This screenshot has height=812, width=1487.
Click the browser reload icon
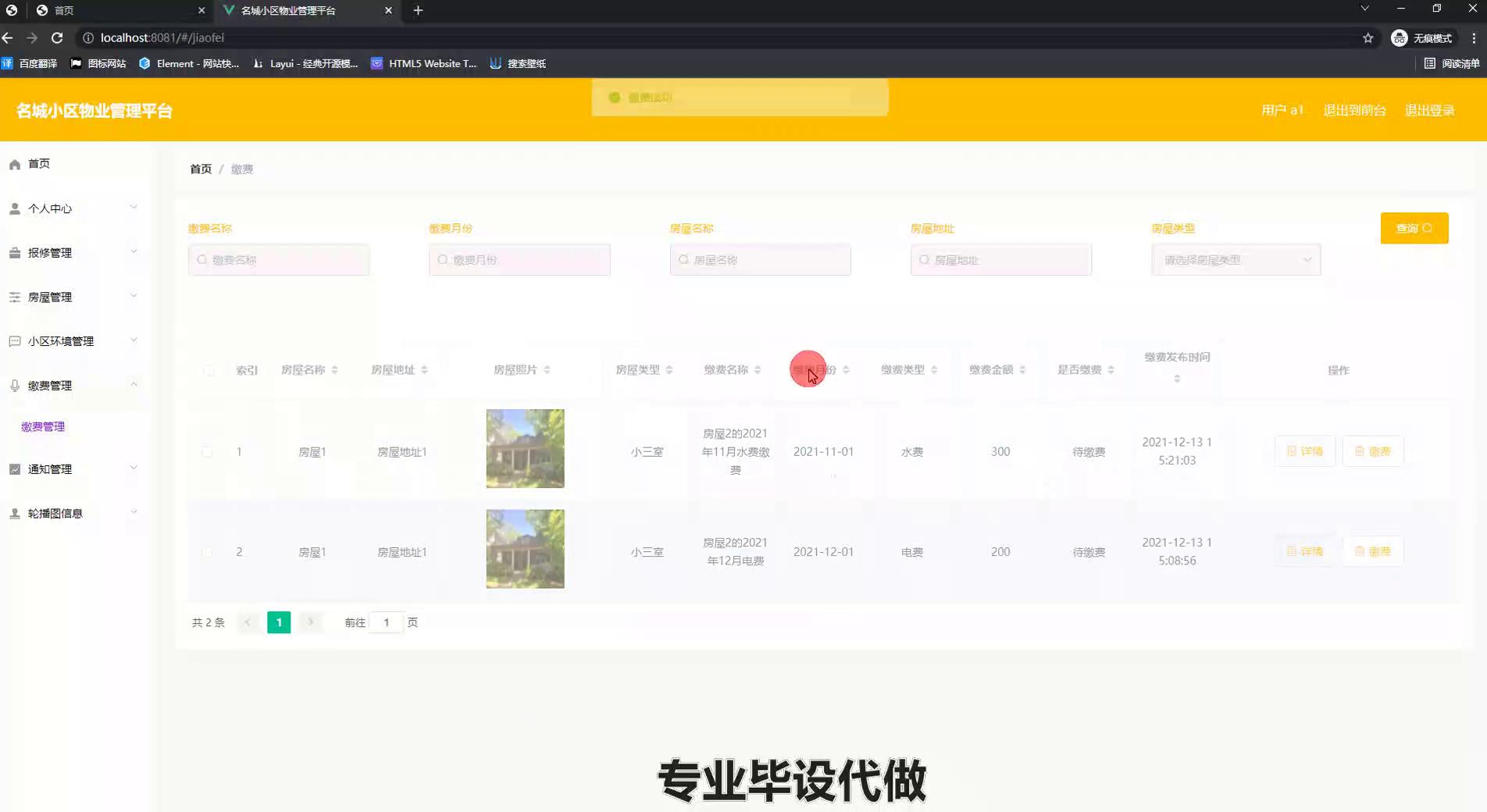57,37
